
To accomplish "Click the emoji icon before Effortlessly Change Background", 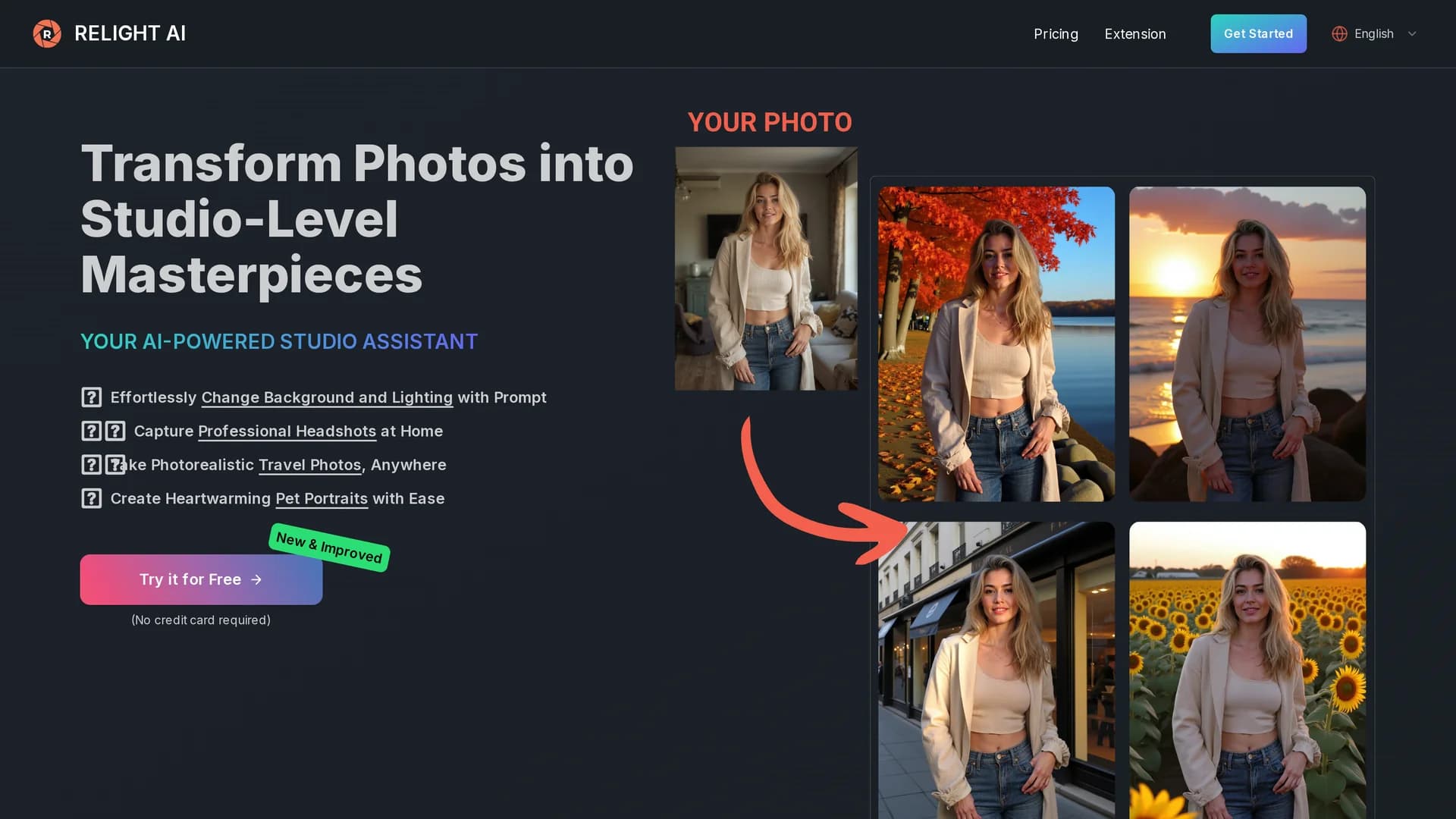I will tap(92, 397).
